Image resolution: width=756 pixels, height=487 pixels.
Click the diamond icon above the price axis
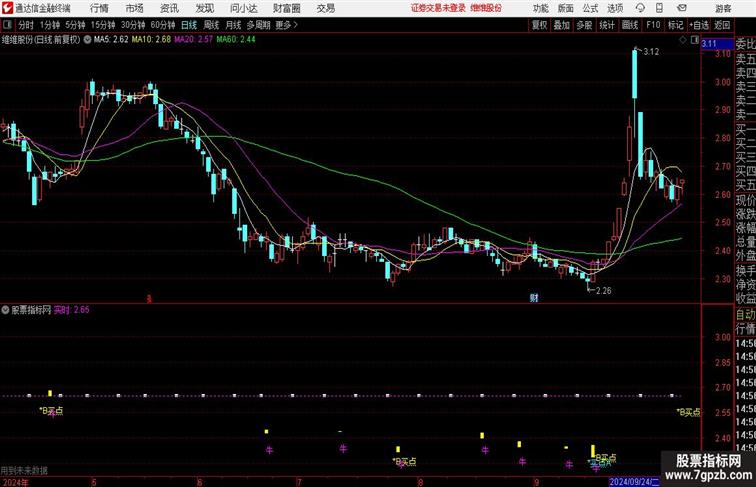683,41
